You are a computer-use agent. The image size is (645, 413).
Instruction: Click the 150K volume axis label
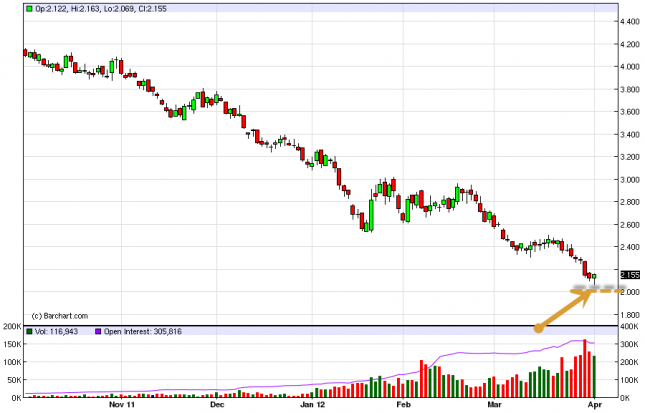coord(12,344)
